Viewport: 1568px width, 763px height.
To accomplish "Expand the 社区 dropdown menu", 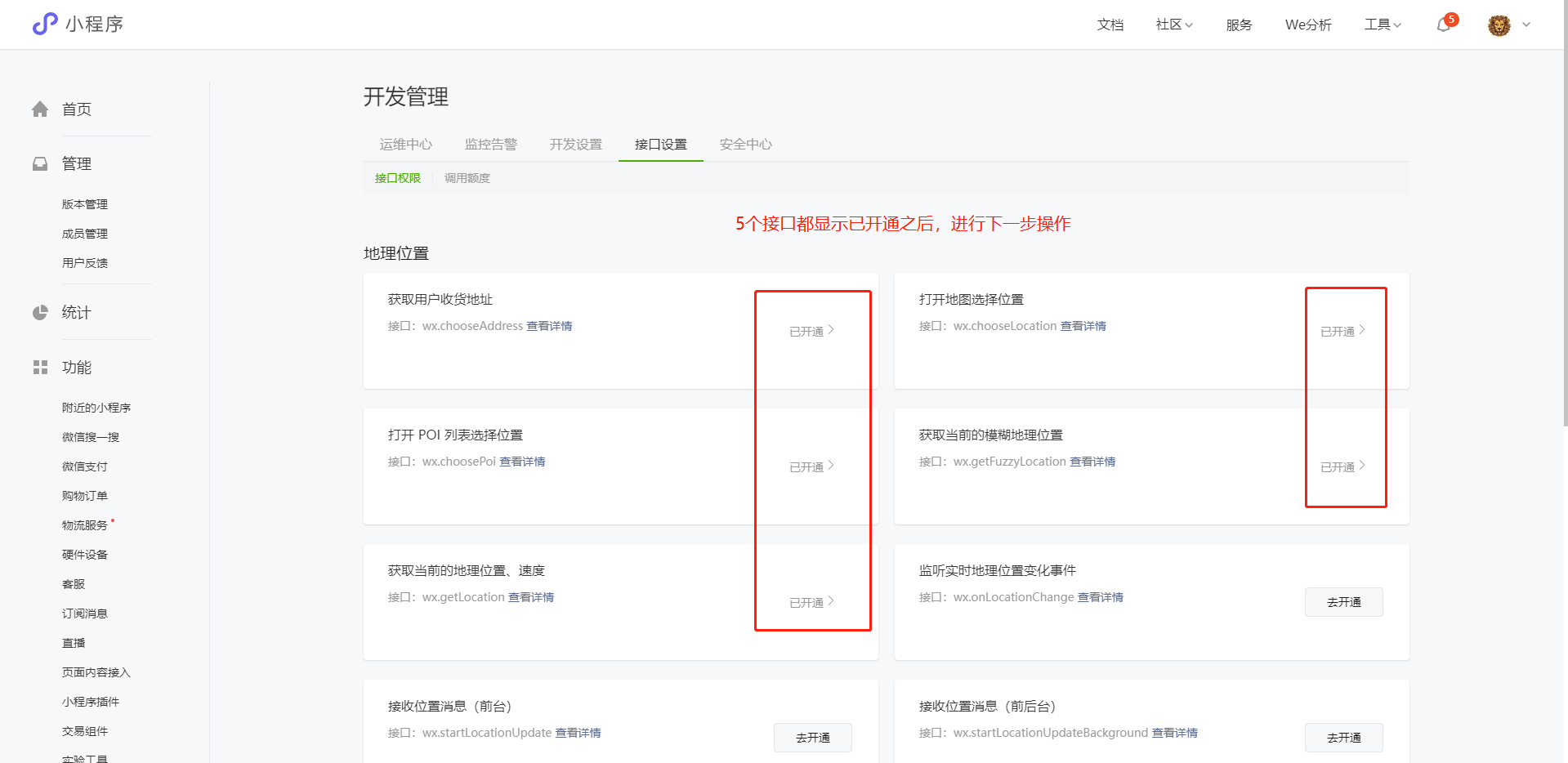I will 1173,25.
